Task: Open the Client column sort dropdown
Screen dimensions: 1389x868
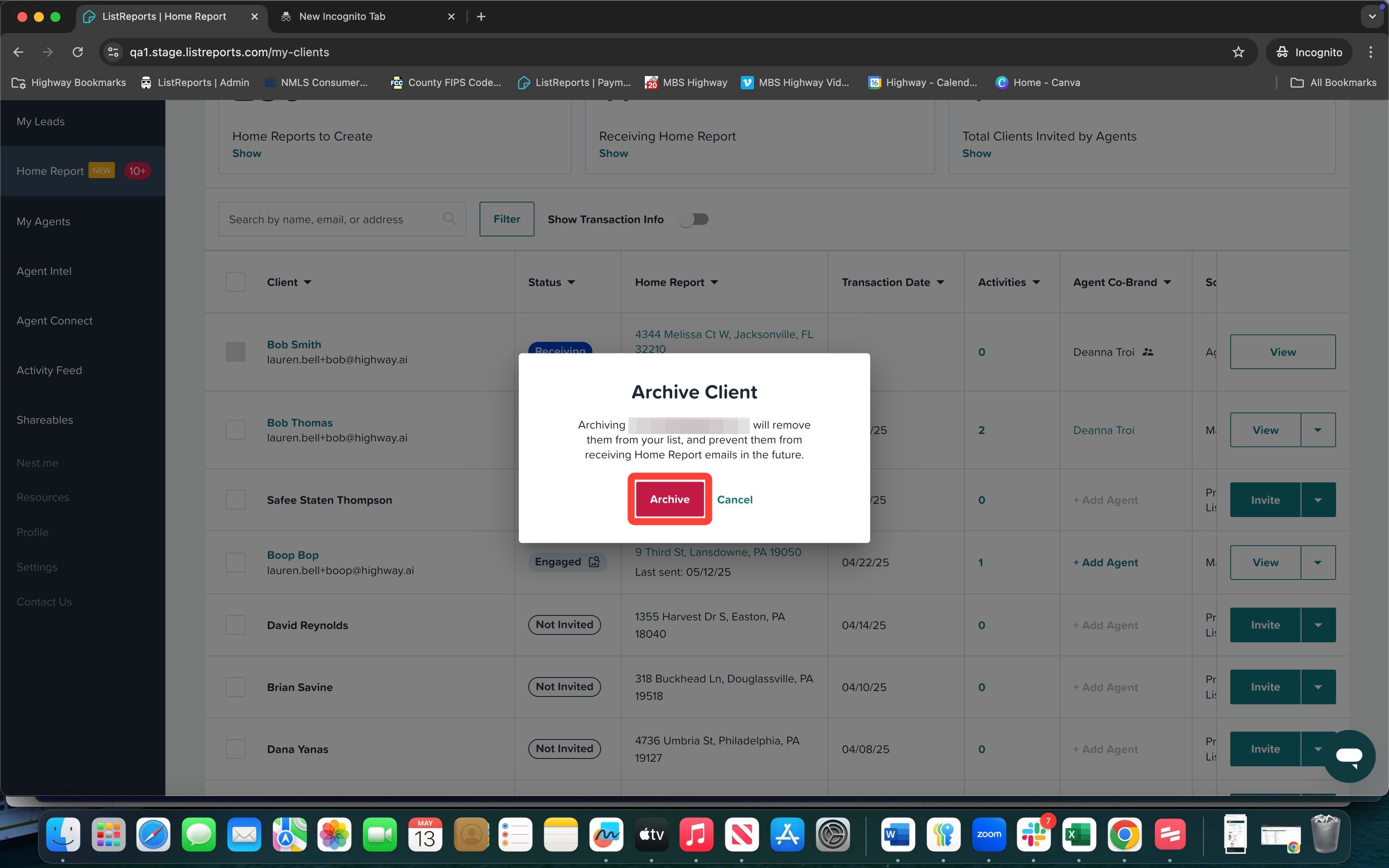Action: (x=308, y=282)
